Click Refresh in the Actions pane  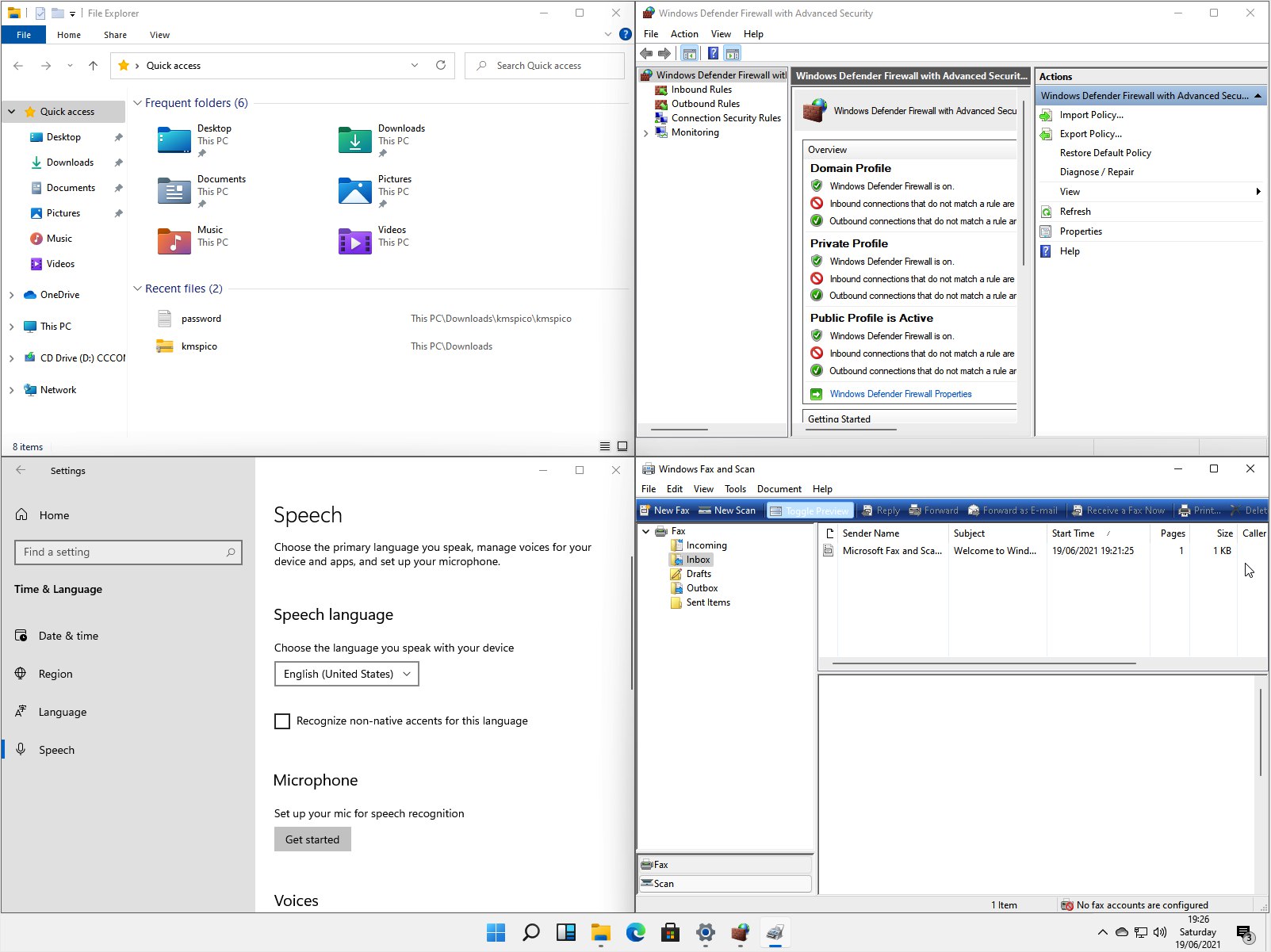pos(1074,212)
